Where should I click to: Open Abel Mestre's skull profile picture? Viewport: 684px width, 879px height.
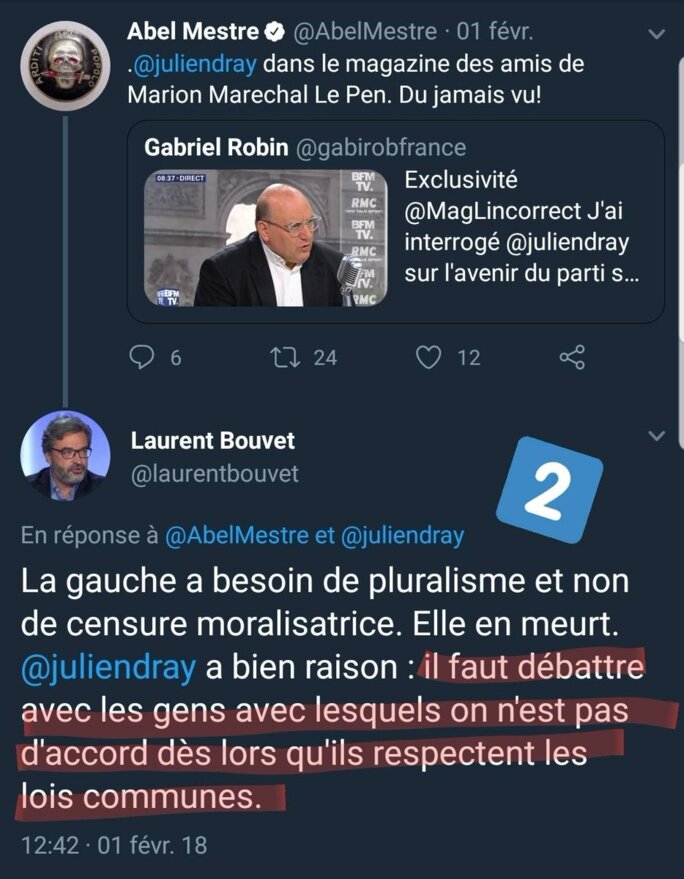click(65, 65)
